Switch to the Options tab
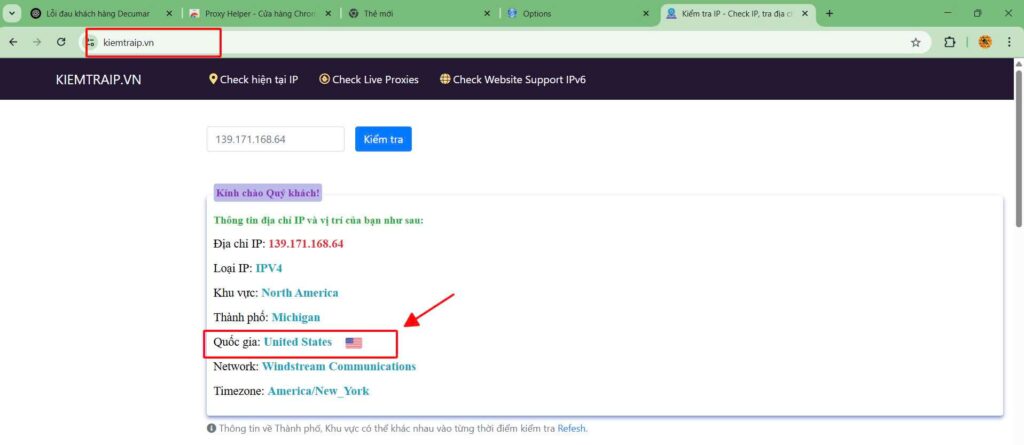The height and width of the screenshot is (445, 1024). 579,13
